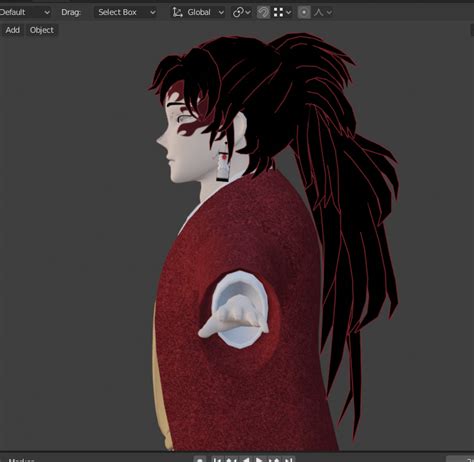Image resolution: width=474 pixels, height=462 pixels.
Task: Play the animation in reverse
Action: pos(246,459)
